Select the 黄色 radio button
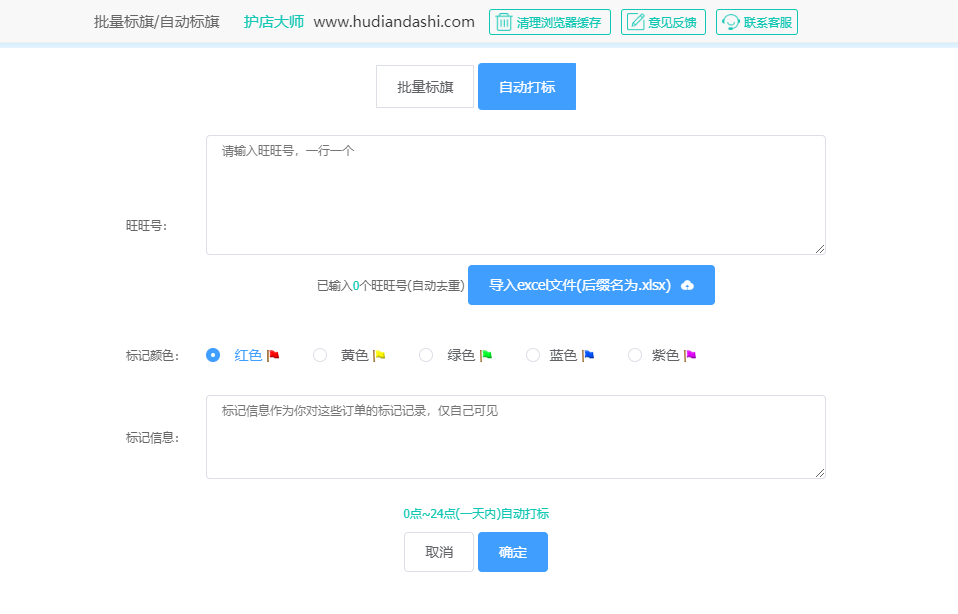The image size is (958, 614). coord(320,354)
